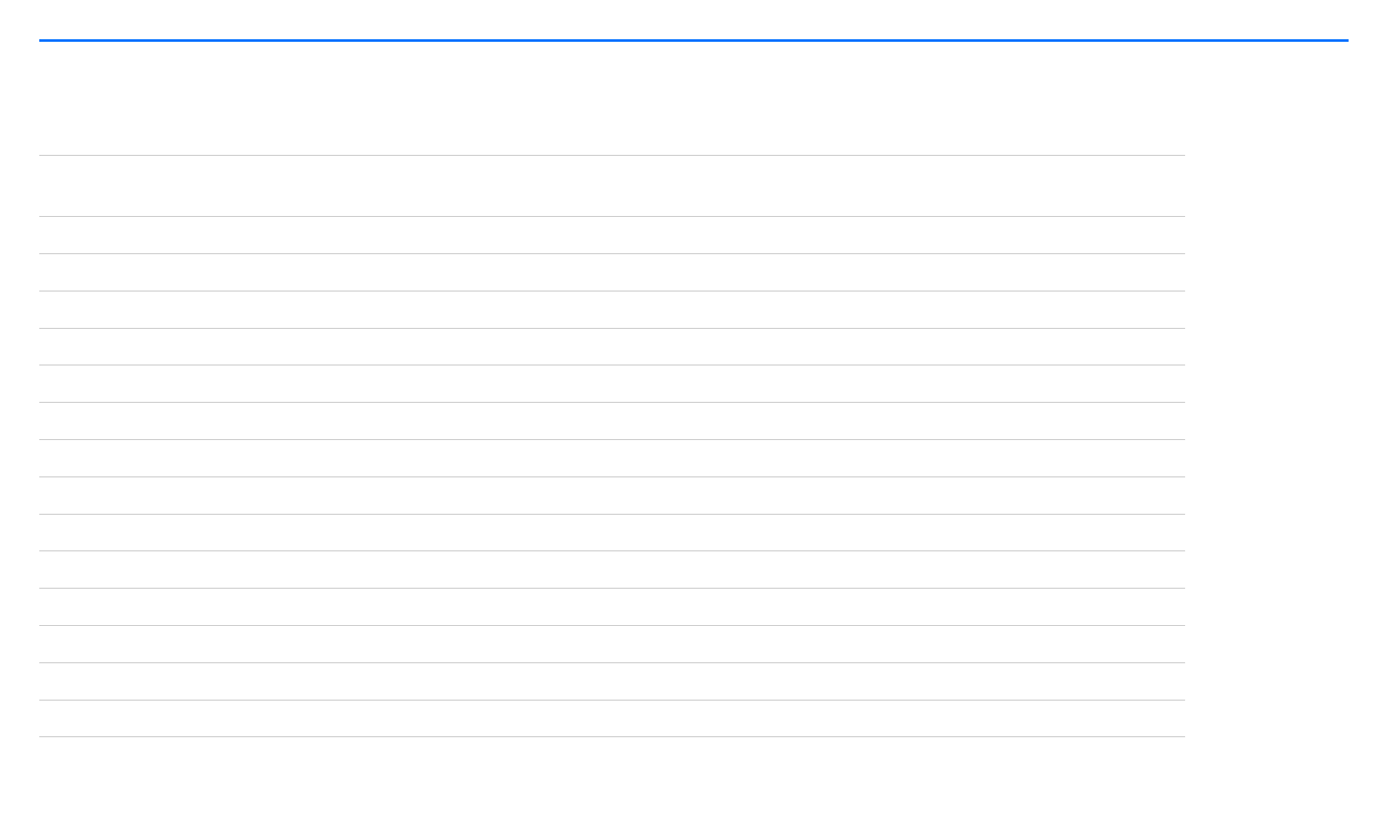Screen dimensions: 1400x840
Task: Select the tenth empty table row
Action: pyautogui.click(x=612, y=570)
